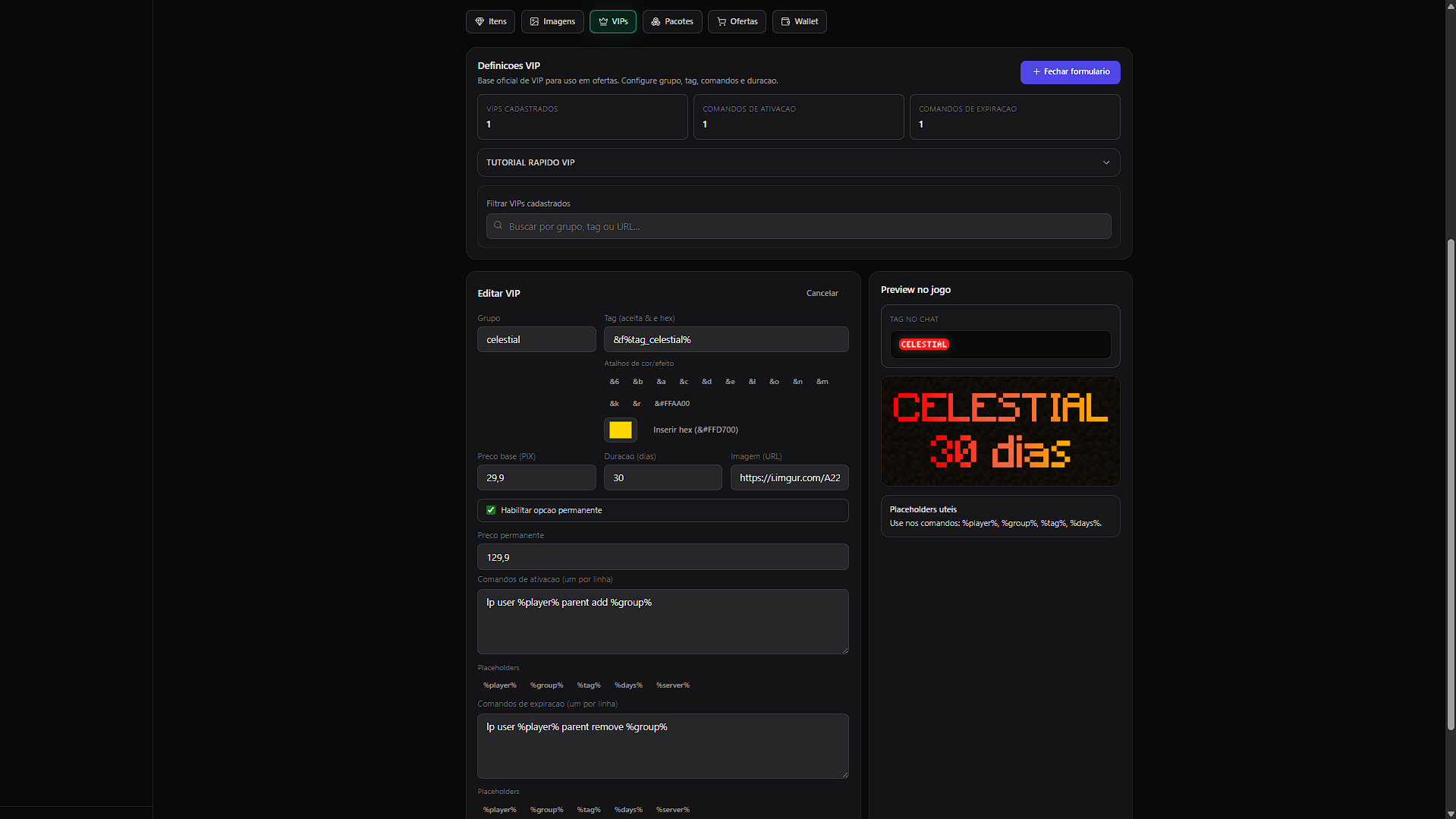This screenshot has height=819, width=1456.
Task: Click the picture icon on Imagens tab
Action: 534,22
